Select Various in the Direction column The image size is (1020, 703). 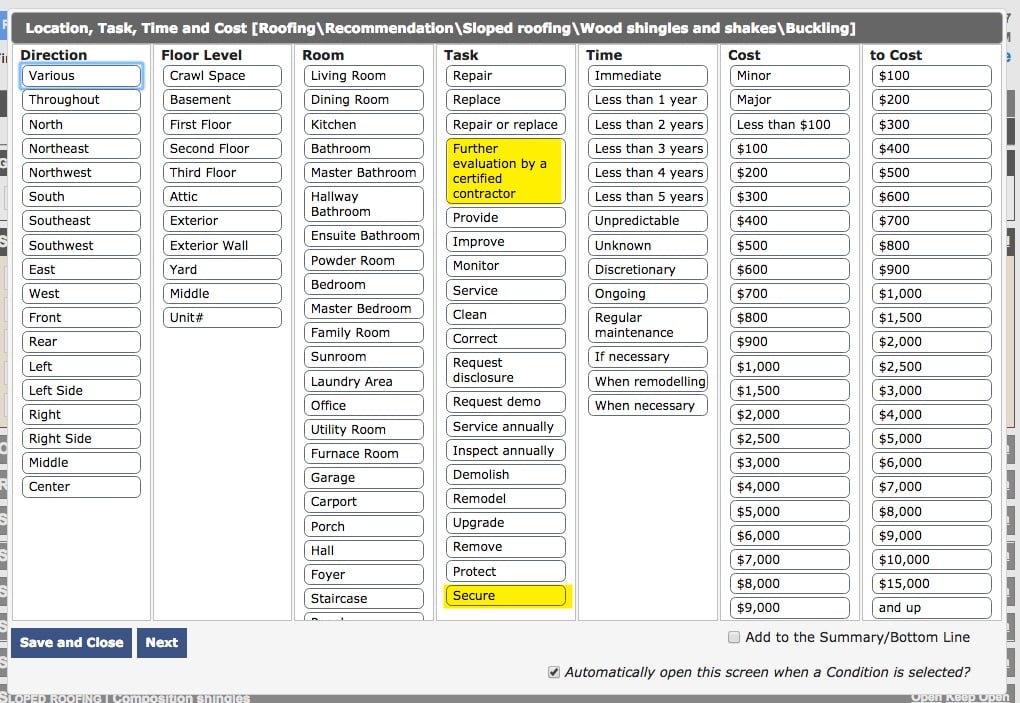click(x=81, y=76)
